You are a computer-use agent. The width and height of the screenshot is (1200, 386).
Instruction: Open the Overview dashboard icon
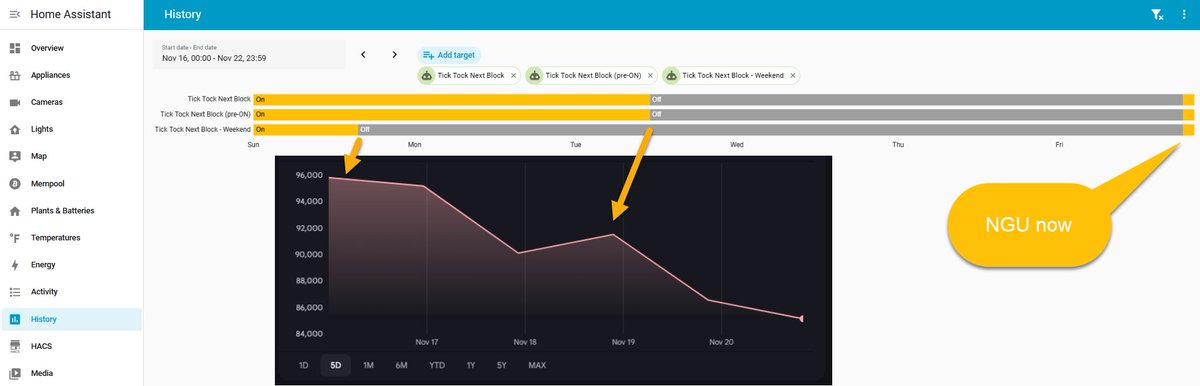(15, 48)
